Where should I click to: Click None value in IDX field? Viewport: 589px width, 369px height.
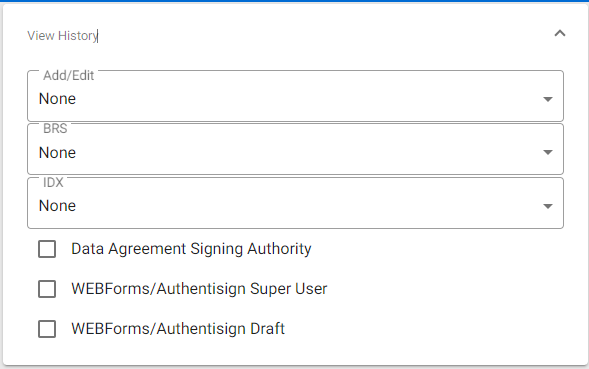point(57,206)
